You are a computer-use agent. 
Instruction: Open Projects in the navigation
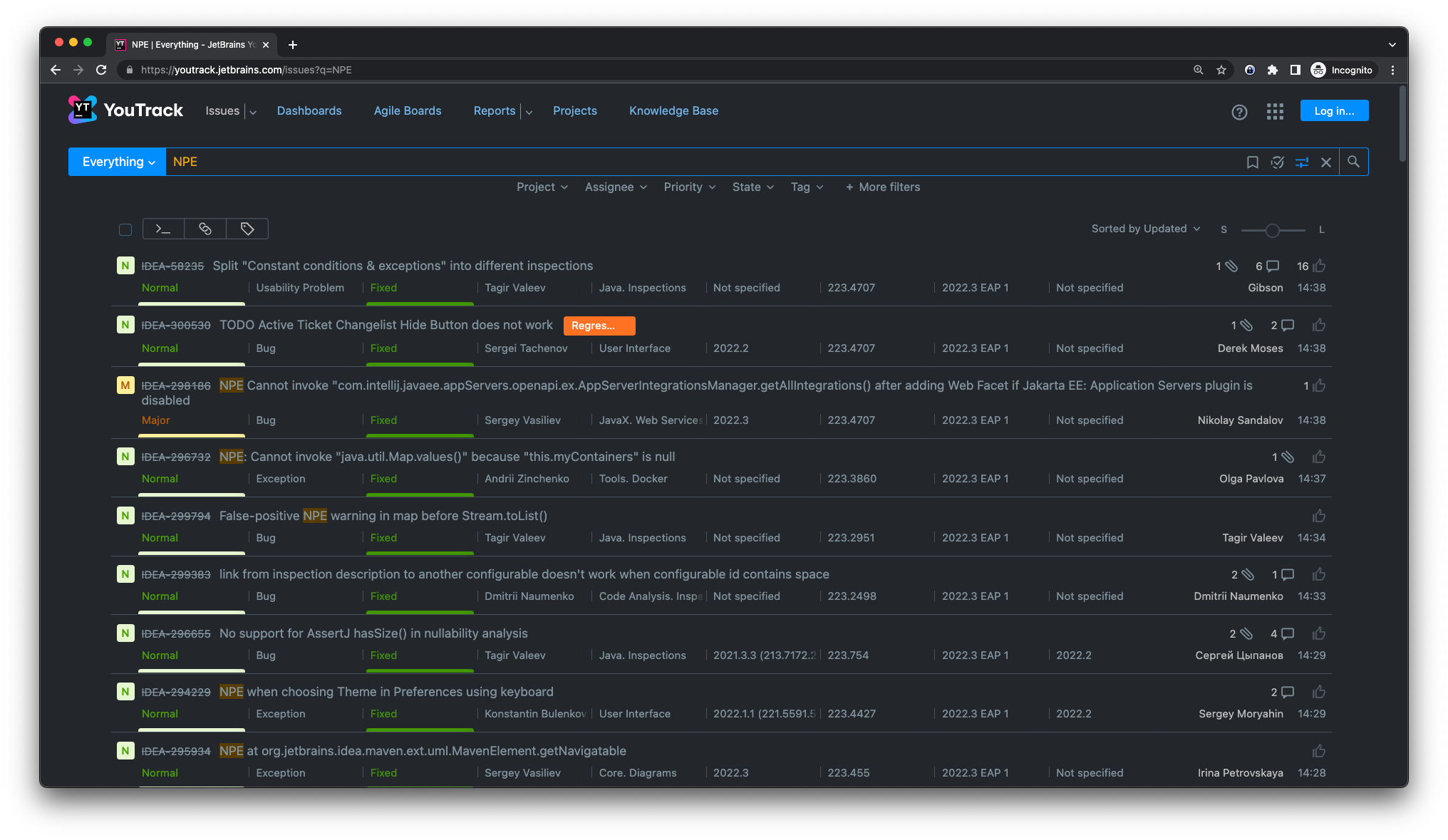(575, 111)
